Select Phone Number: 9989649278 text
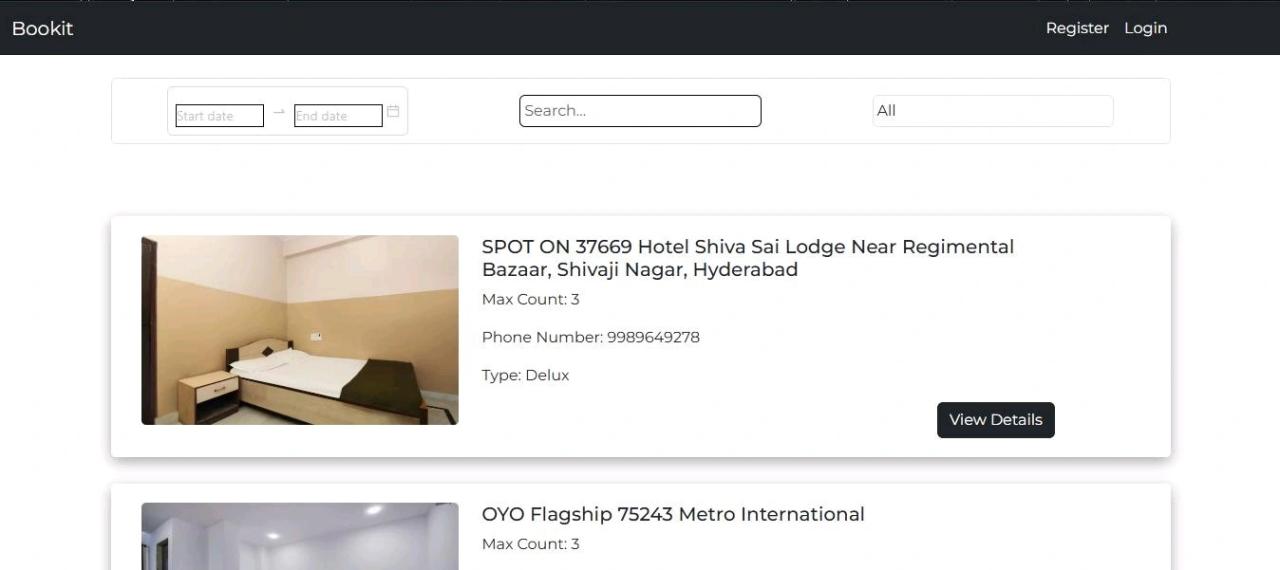1280x570 pixels. [591, 337]
